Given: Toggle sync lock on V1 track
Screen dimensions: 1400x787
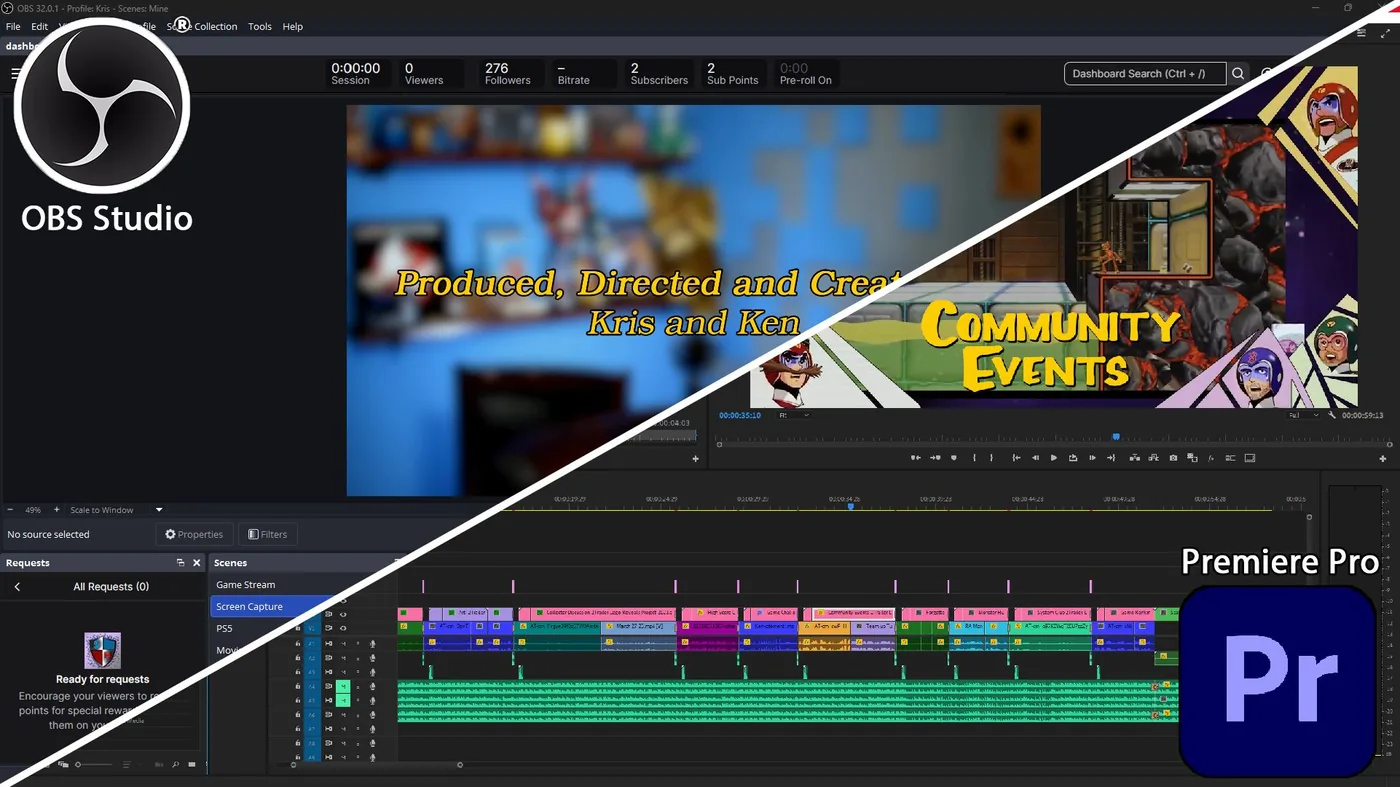Looking at the screenshot, I should coord(328,628).
